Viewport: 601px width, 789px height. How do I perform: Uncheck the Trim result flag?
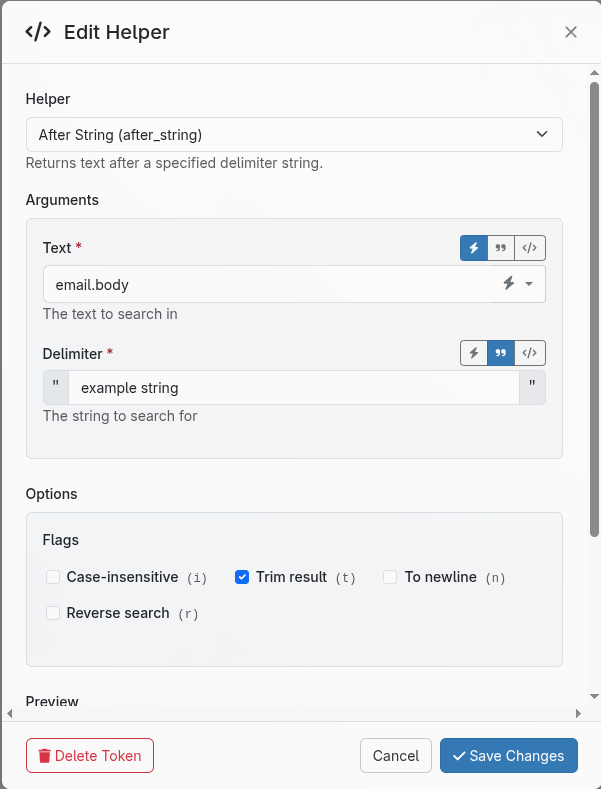pos(242,577)
